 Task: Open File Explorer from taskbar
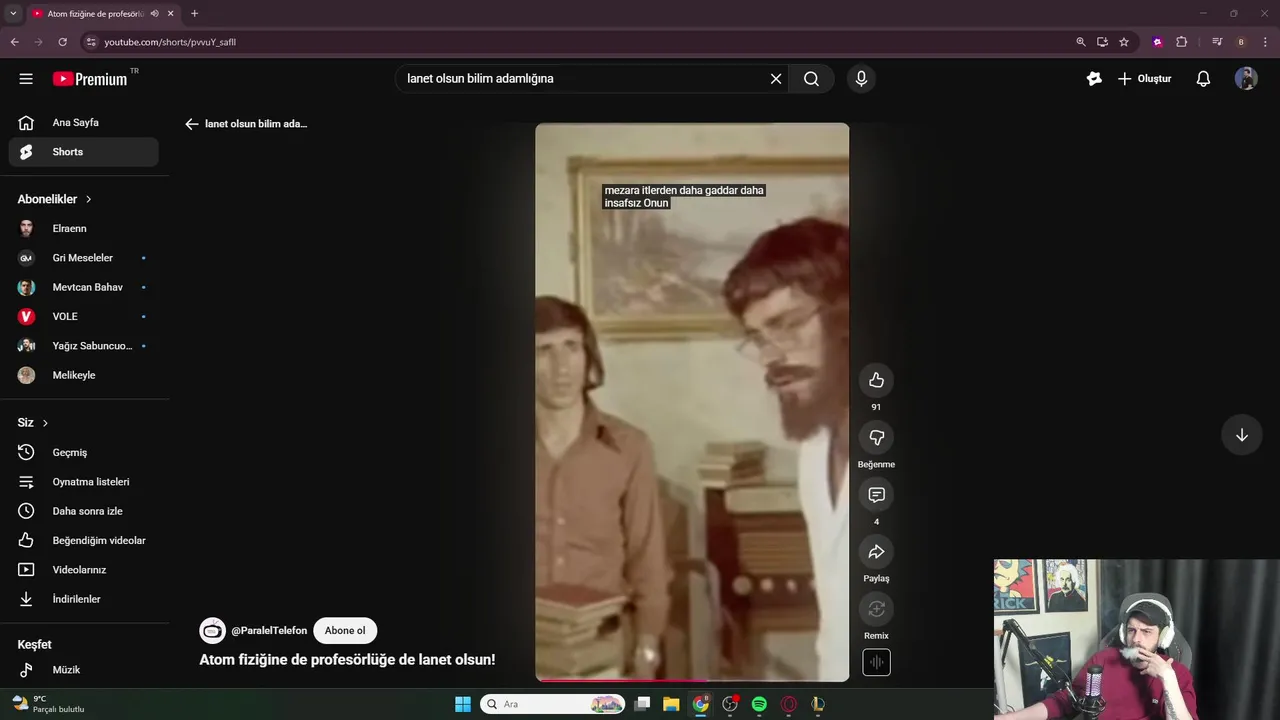(671, 704)
